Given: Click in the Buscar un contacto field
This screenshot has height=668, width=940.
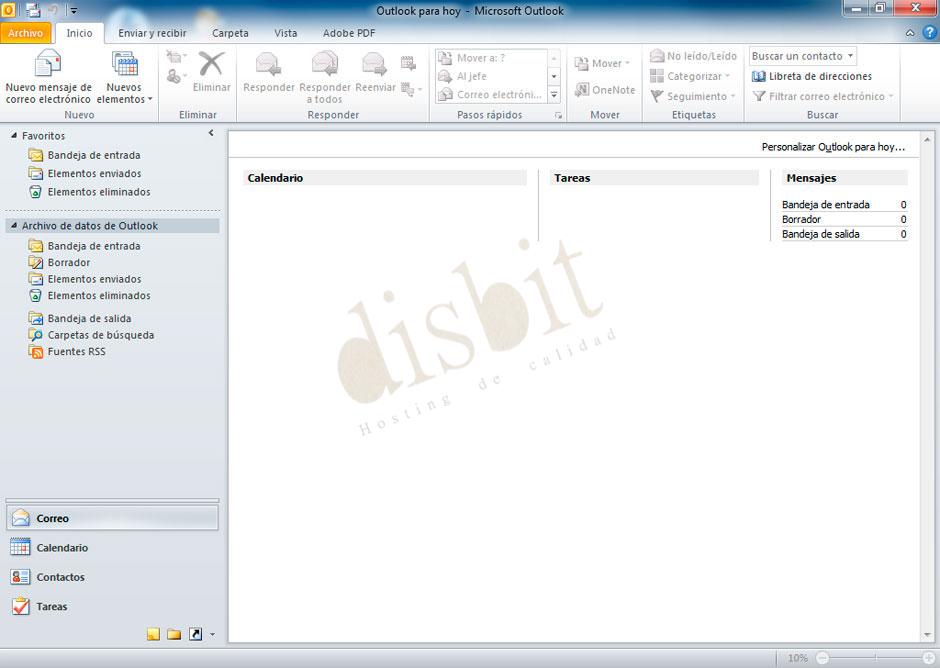Looking at the screenshot, I should point(795,55).
